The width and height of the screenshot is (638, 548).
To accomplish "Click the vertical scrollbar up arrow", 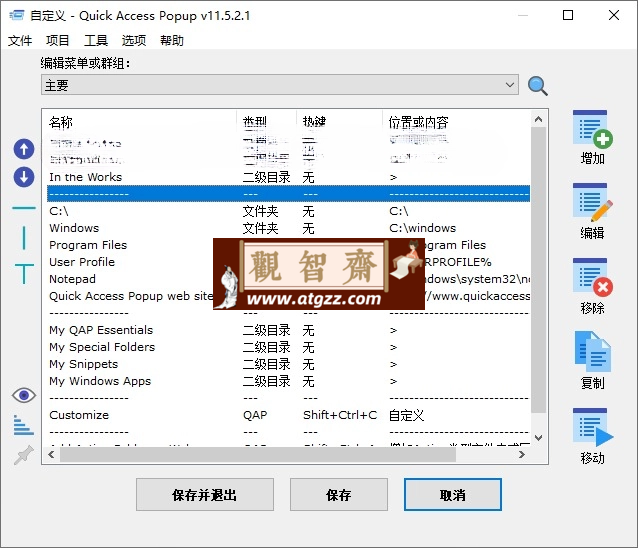I will click(x=538, y=119).
